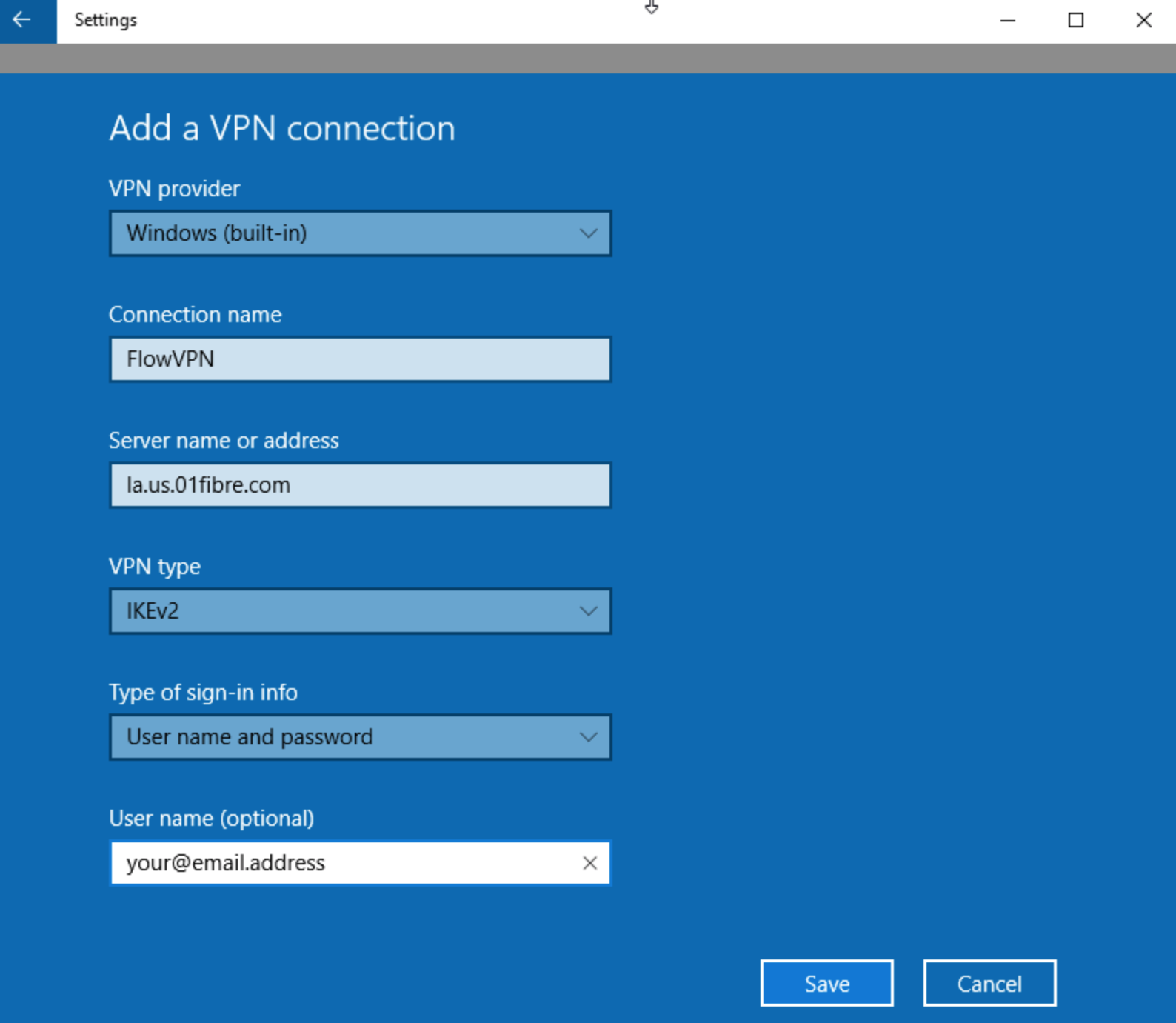The height and width of the screenshot is (1023, 1176).
Task: Click the 'Add a VPN connection' heading
Action: click(x=282, y=128)
